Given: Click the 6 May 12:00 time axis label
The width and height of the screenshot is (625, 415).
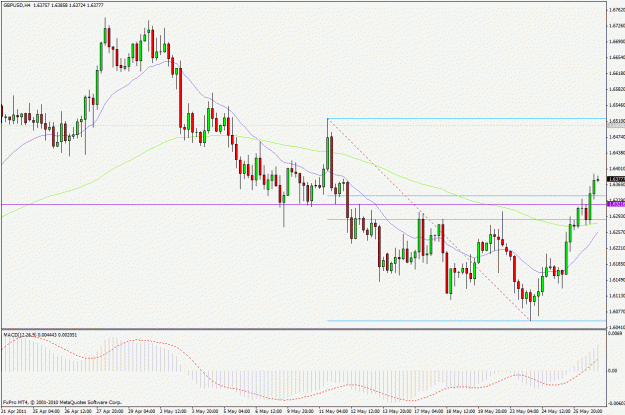Looking at the screenshot, I should pyautogui.click(x=268, y=411).
